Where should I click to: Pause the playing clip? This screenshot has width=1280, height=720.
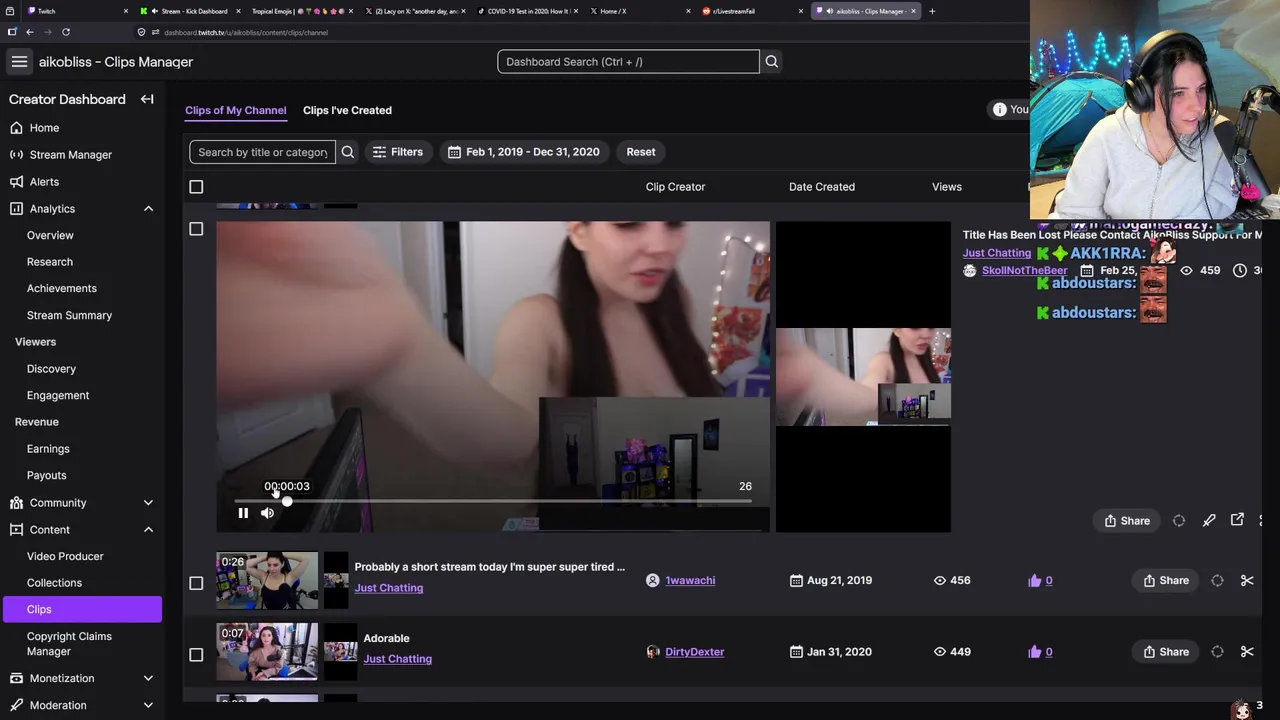(x=243, y=513)
